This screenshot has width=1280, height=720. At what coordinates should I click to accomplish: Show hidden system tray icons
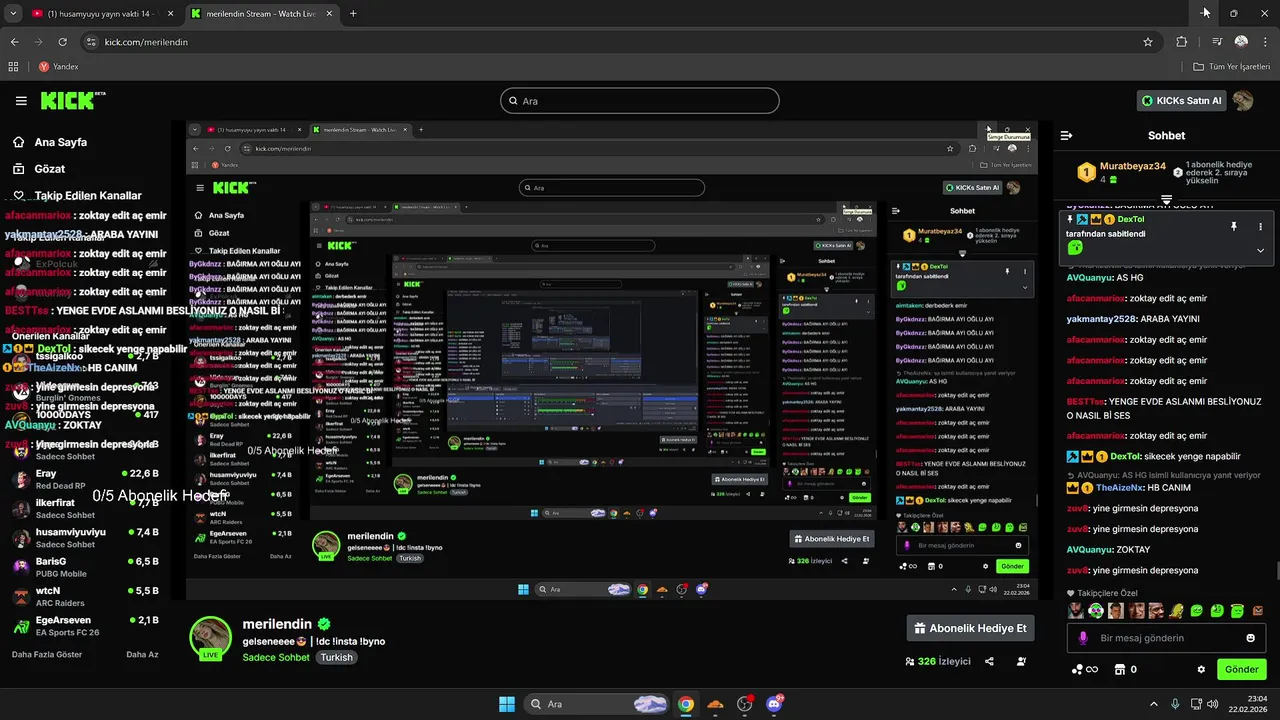click(x=1154, y=704)
